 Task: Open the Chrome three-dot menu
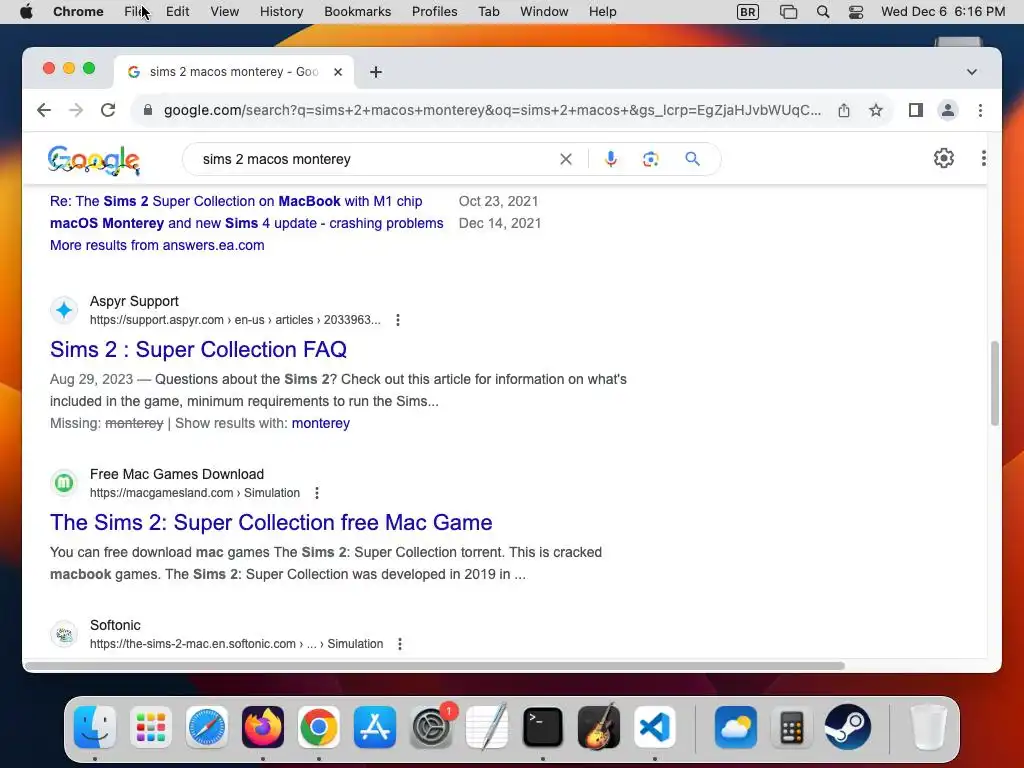pyautogui.click(x=980, y=110)
